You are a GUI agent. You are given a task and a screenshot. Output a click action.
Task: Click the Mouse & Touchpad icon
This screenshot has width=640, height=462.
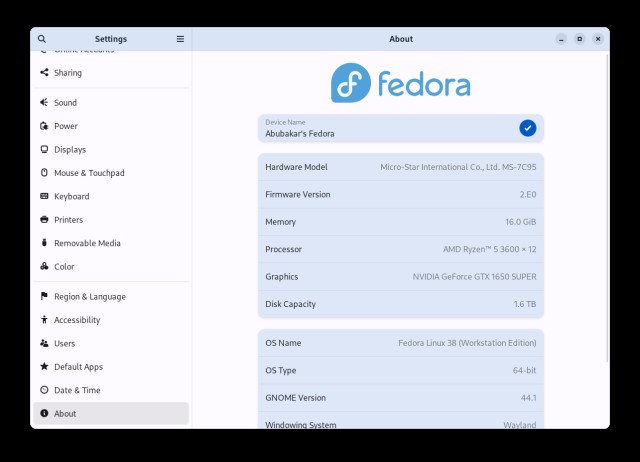(x=44, y=173)
